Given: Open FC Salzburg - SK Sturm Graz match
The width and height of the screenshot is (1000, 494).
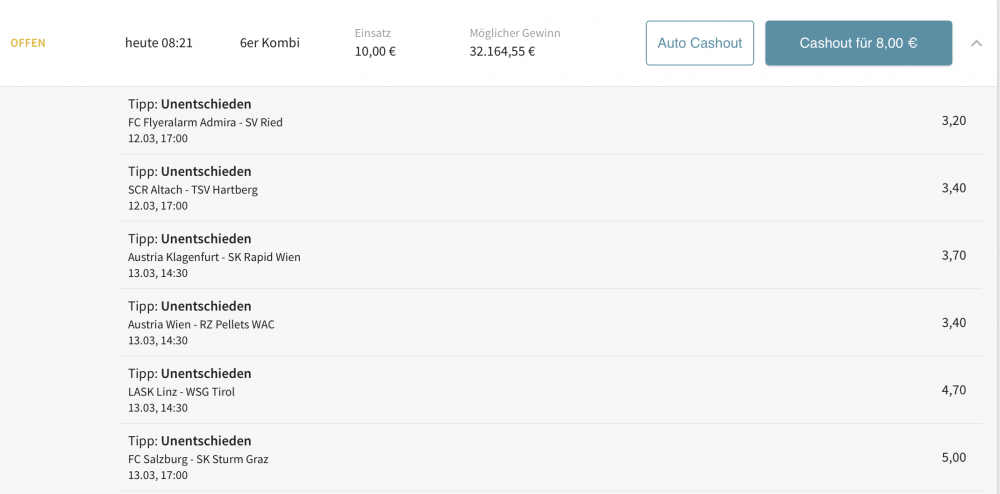Looking at the screenshot, I should pyautogui.click(x=198, y=459).
